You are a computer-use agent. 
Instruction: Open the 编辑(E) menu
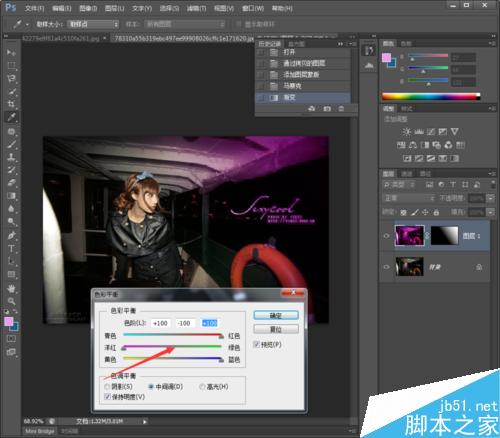click(62, 8)
